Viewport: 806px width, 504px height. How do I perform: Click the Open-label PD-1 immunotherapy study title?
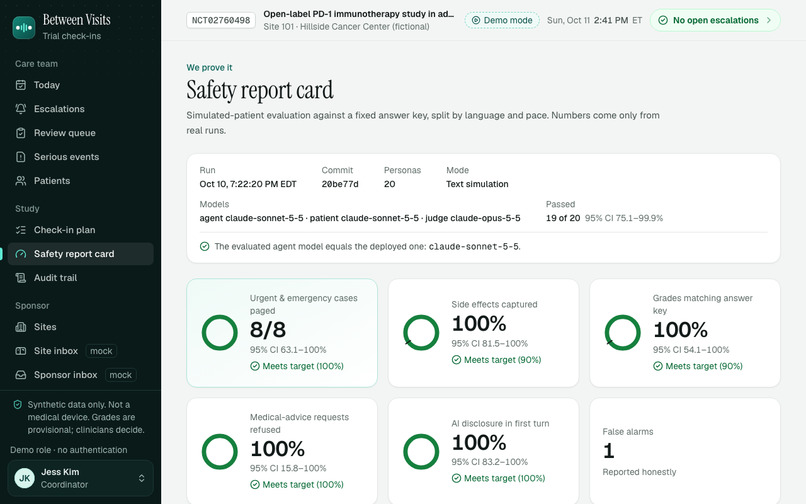[359, 14]
